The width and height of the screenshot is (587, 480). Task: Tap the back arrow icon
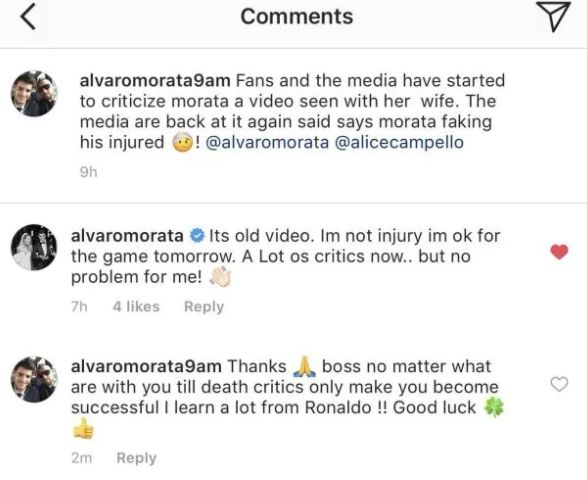click(28, 16)
